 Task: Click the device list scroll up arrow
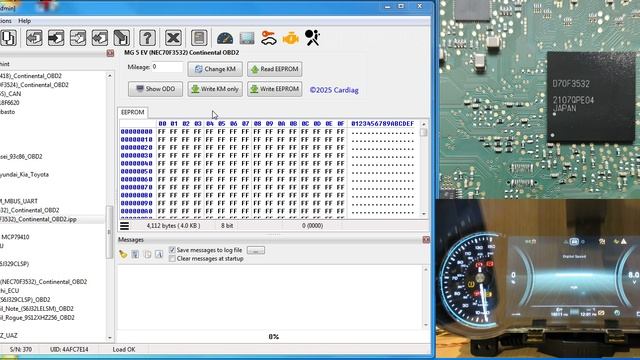coord(109,76)
